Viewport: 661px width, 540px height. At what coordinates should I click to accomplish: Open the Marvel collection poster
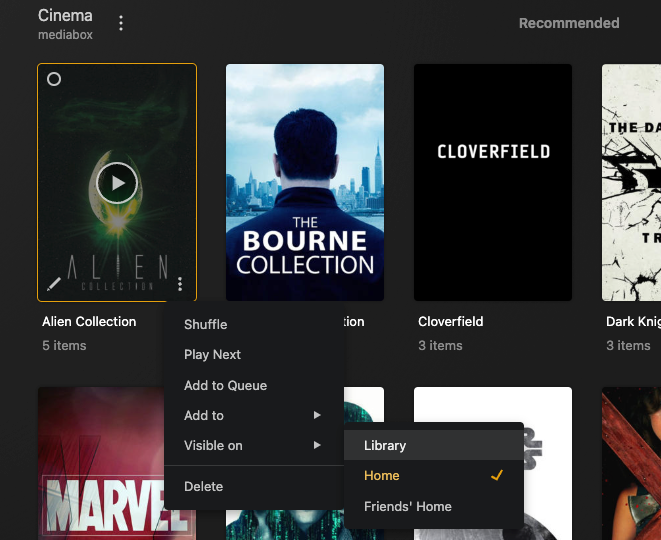(101, 463)
